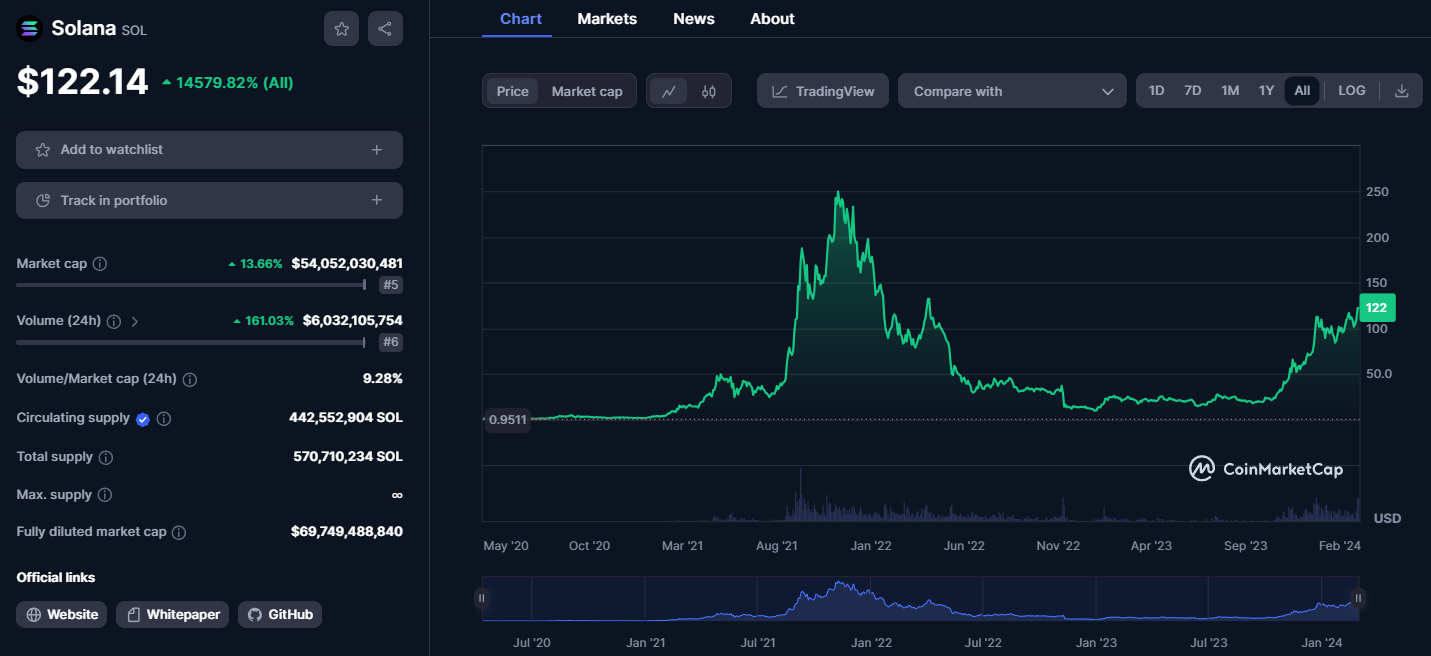Viewport: 1431px width, 656px height.
Task: Click the 14579.82% (All) change text
Action: click(234, 83)
